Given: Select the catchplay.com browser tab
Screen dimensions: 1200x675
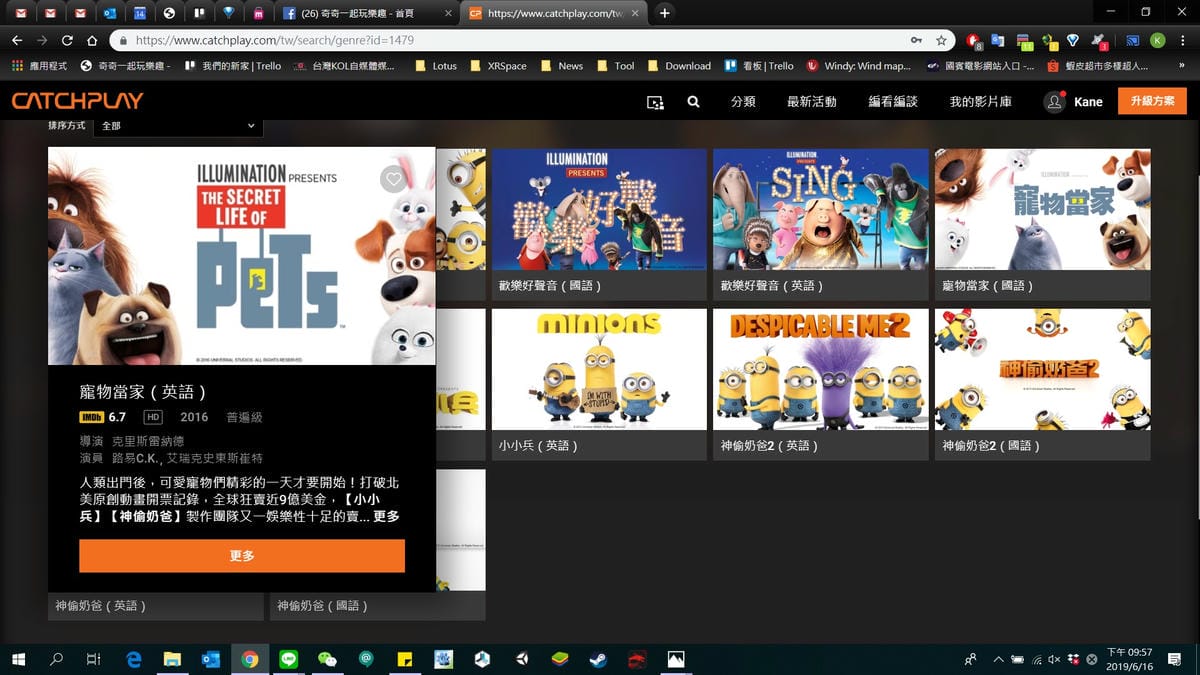Looking at the screenshot, I should pyautogui.click(x=554, y=13).
